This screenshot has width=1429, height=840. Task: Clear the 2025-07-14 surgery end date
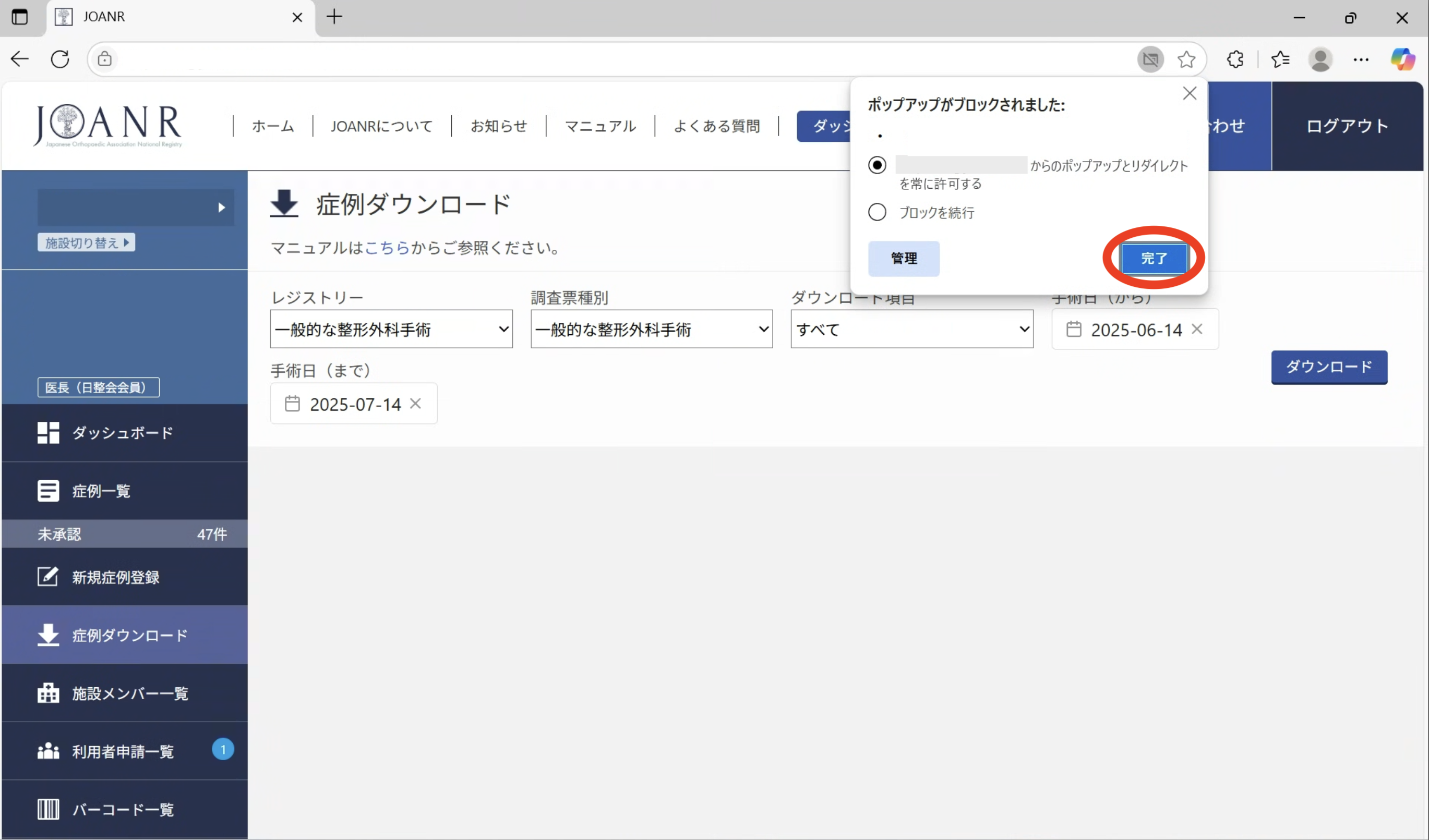[x=416, y=404]
